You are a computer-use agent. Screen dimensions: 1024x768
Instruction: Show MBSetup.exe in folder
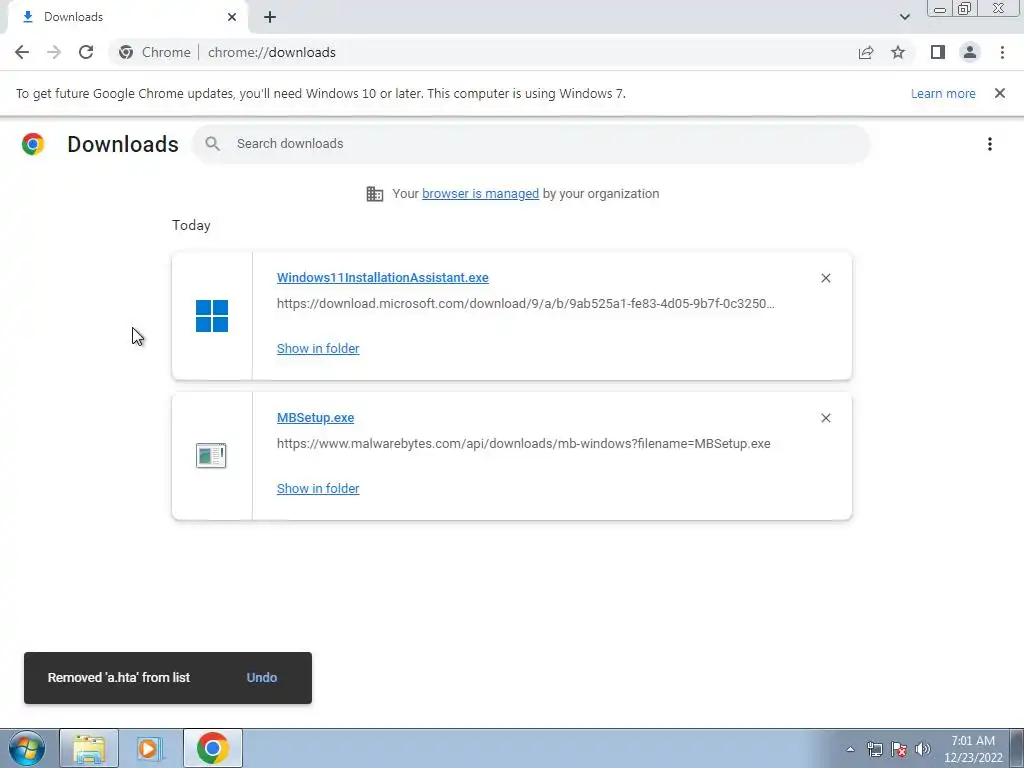[318, 488]
